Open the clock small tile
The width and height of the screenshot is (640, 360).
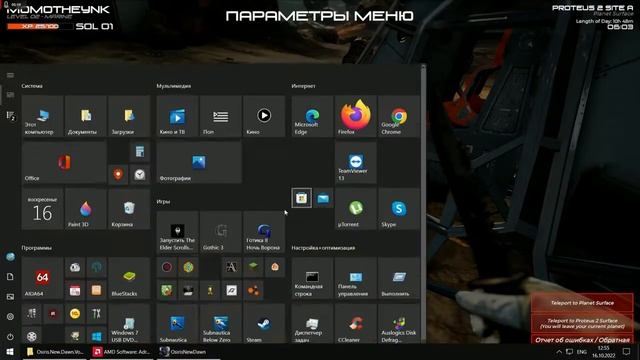click(140, 174)
